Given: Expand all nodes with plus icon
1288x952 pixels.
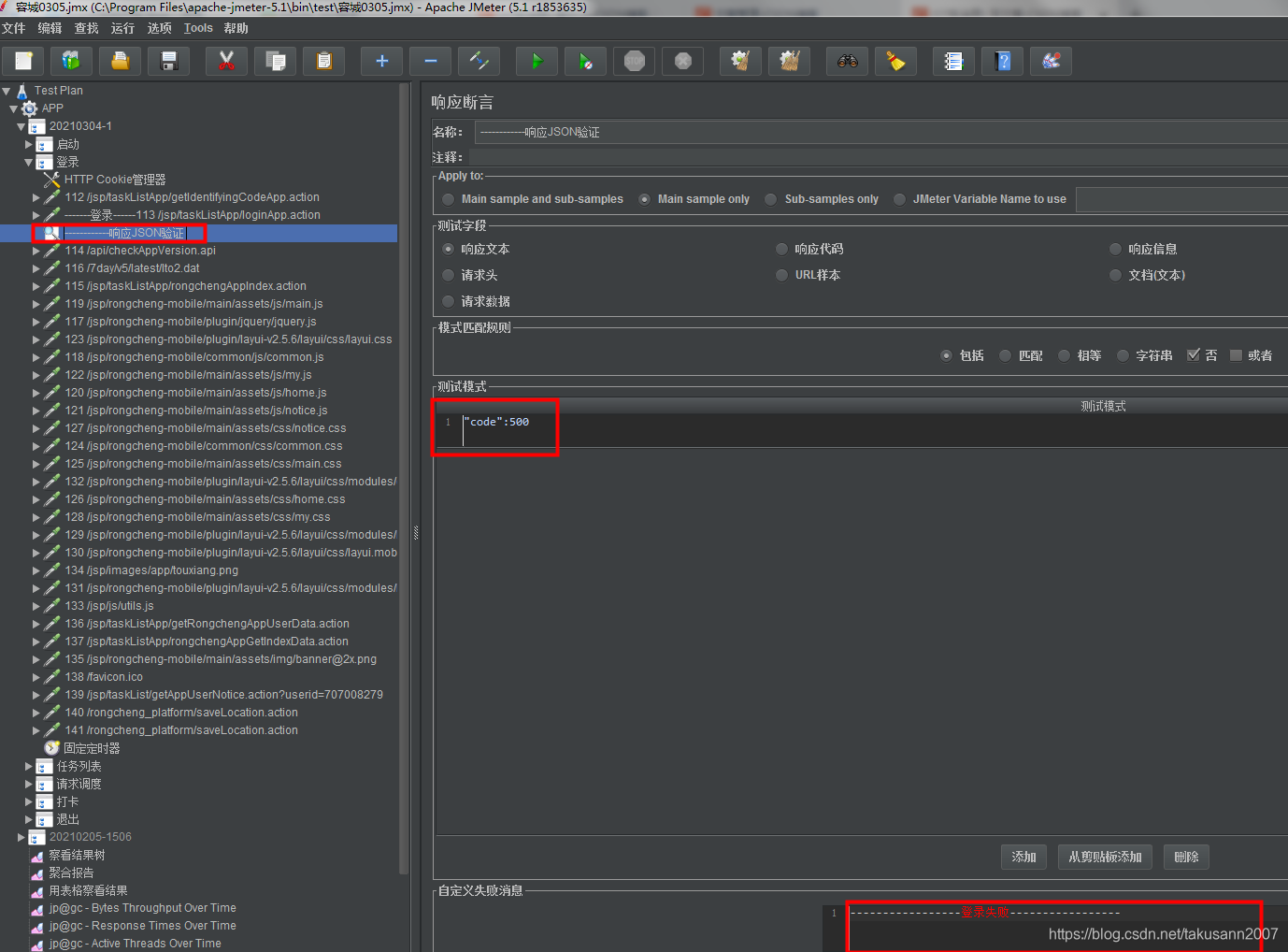Looking at the screenshot, I should [381, 61].
